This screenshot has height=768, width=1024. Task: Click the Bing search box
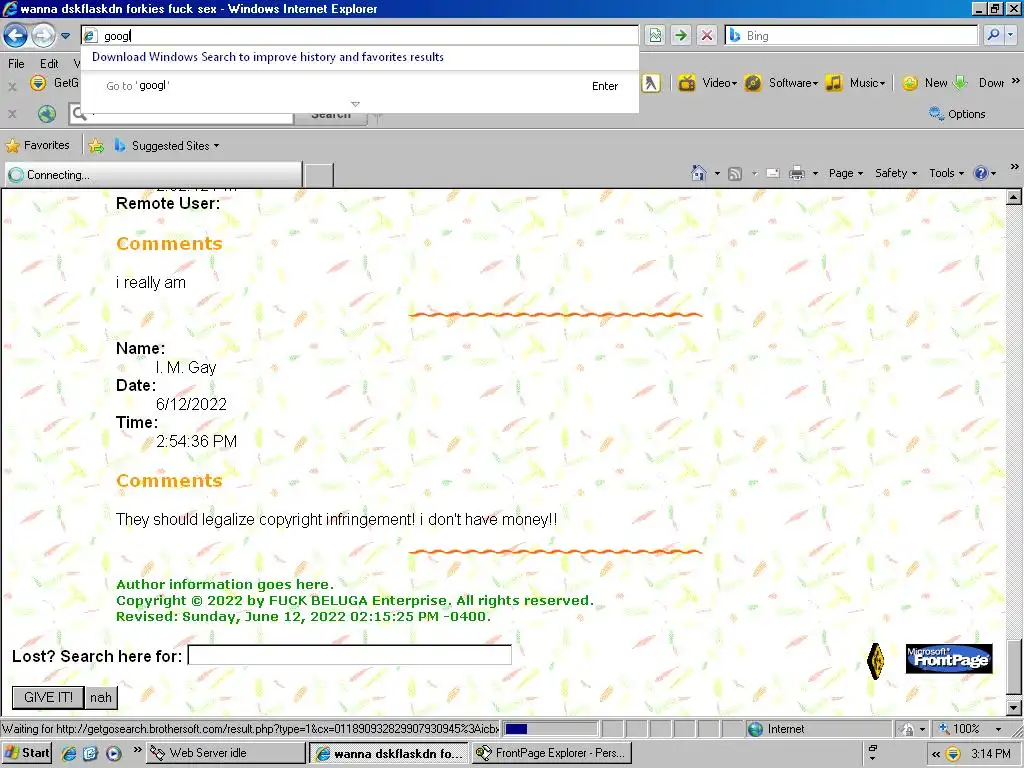point(851,35)
